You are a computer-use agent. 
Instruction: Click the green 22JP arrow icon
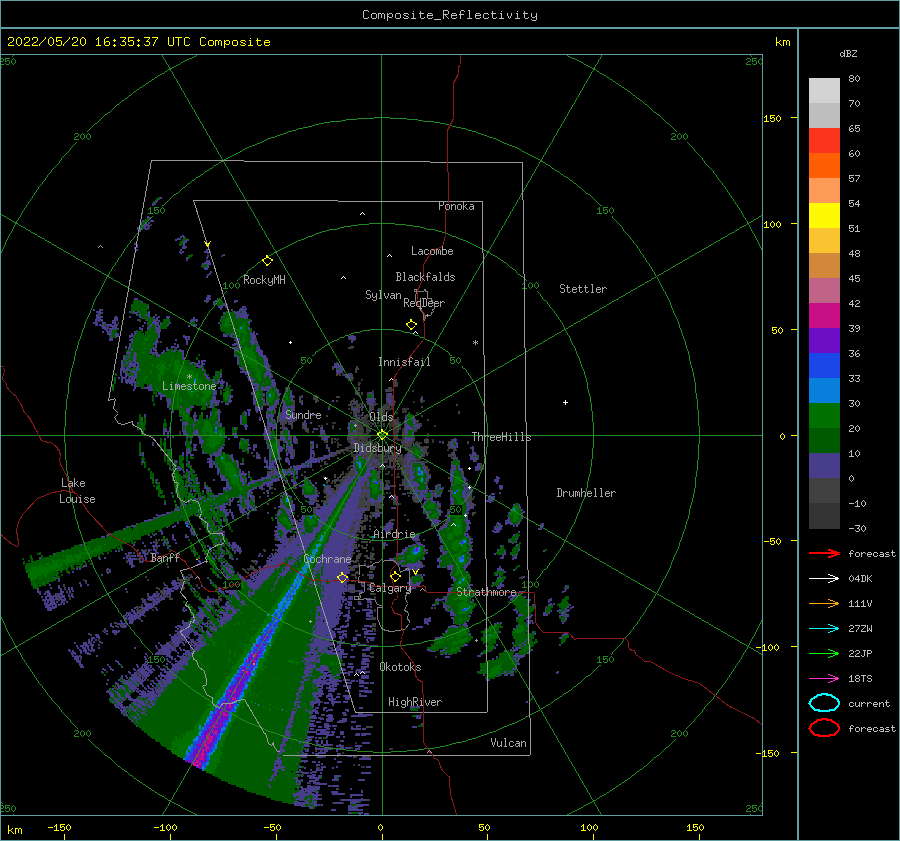point(824,653)
